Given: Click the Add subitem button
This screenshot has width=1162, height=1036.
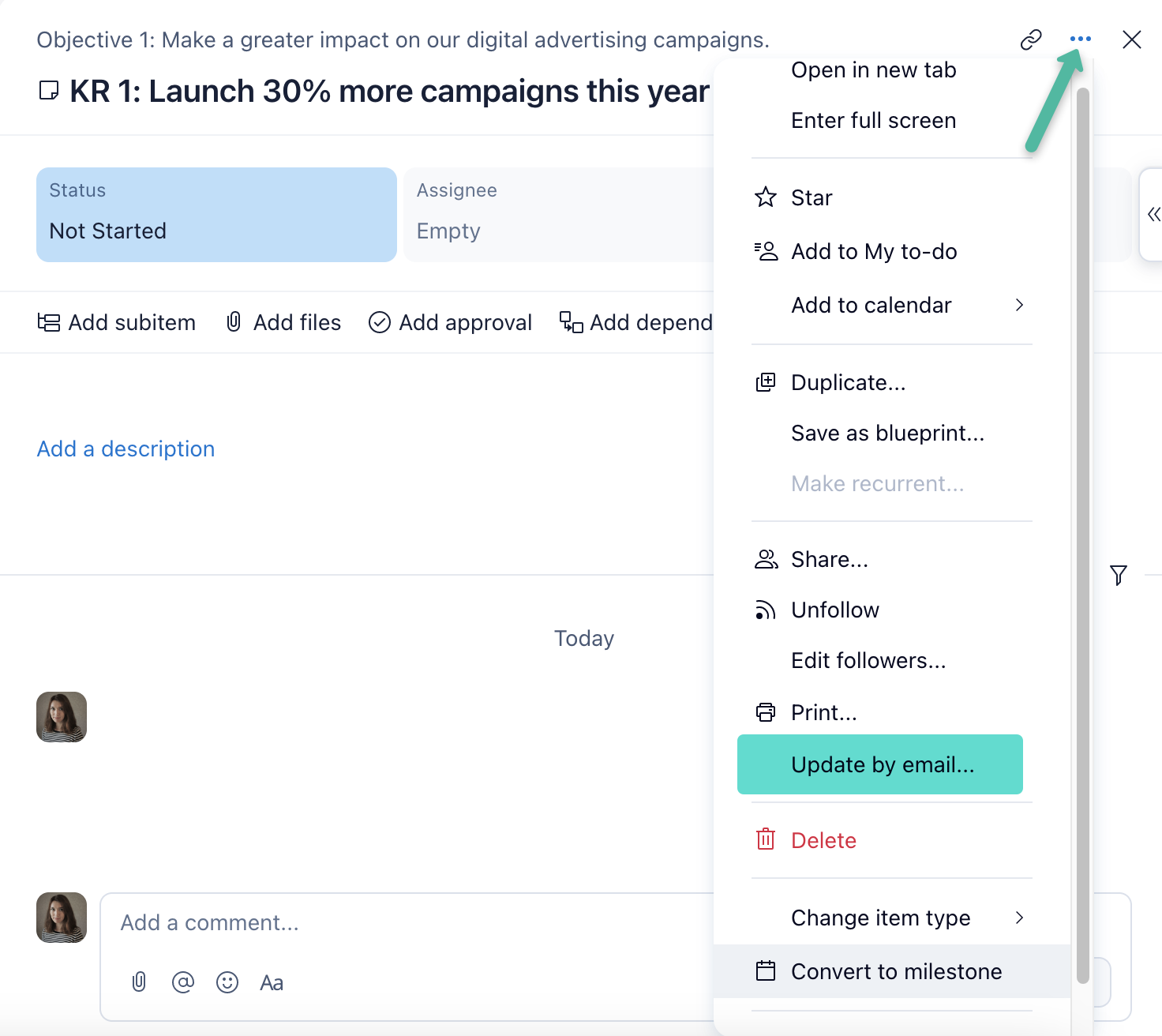Looking at the screenshot, I should click(x=117, y=322).
